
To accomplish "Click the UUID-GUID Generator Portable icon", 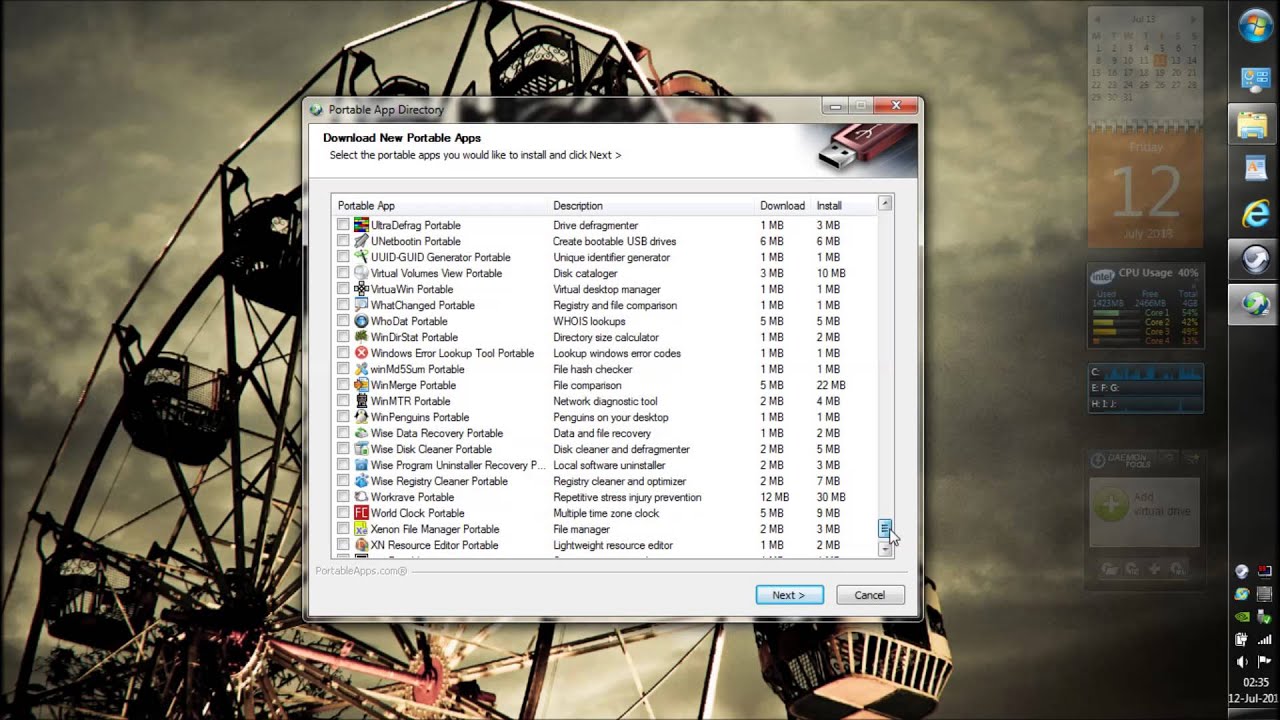I will tap(361, 257).
